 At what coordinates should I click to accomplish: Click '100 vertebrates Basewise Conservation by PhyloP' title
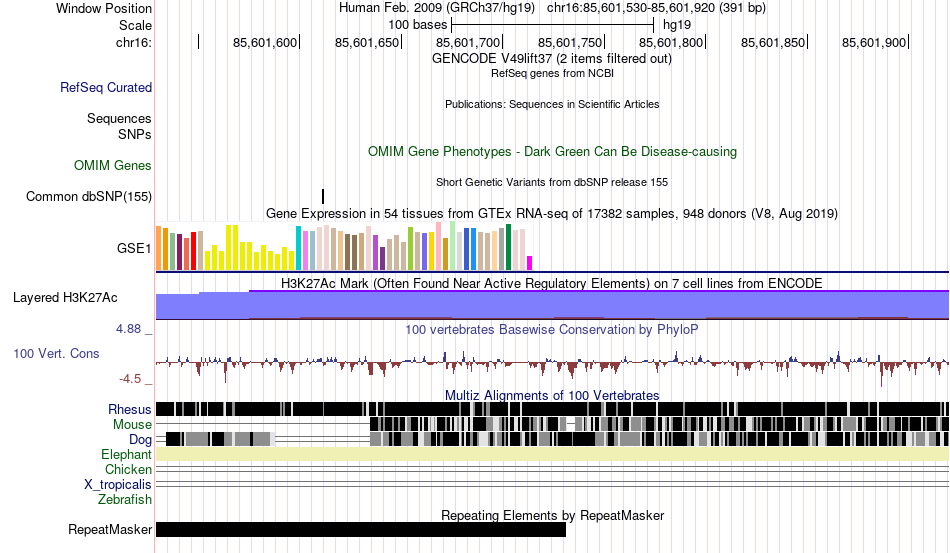552,329
